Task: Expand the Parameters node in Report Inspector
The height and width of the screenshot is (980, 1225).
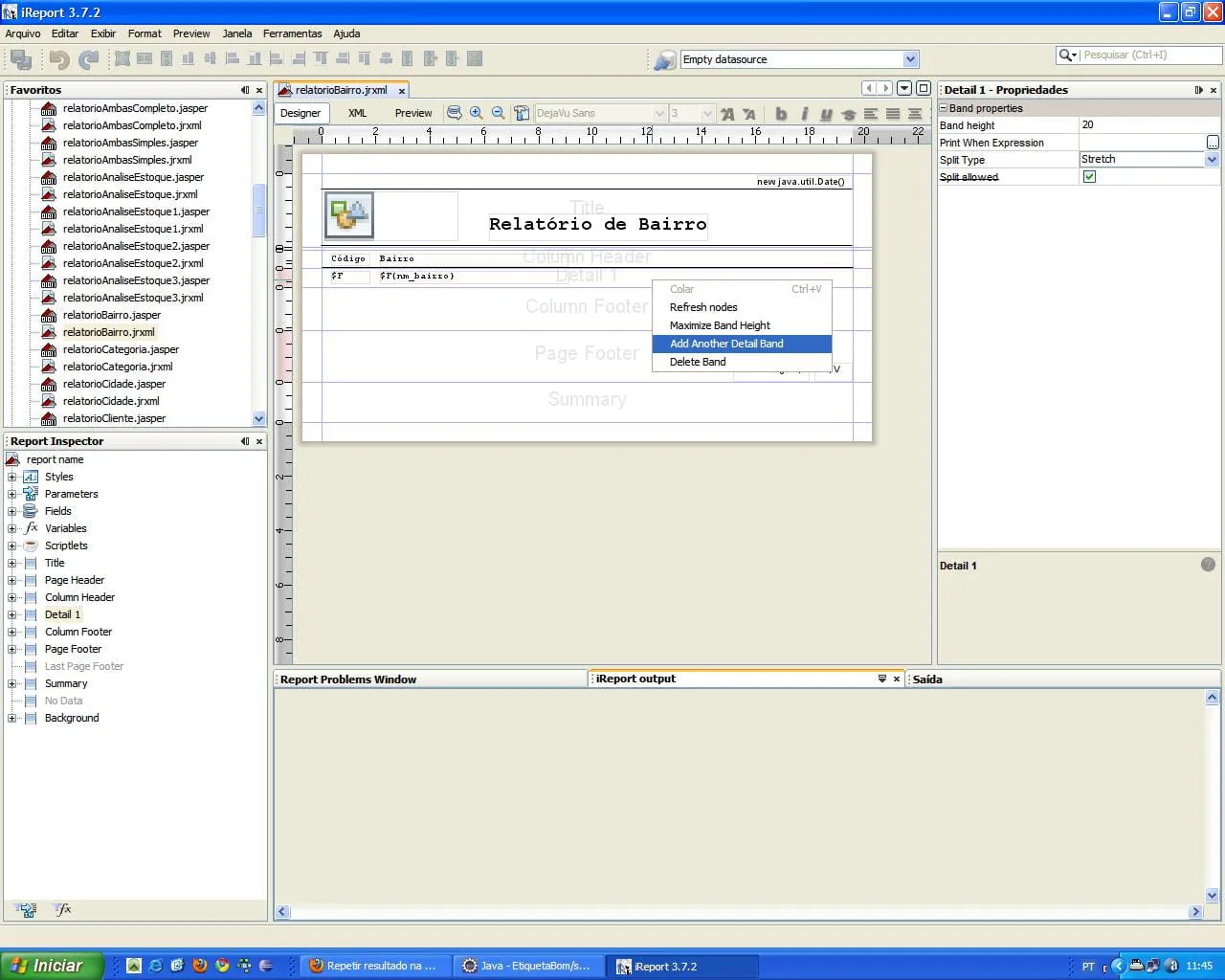Action: 12,494
